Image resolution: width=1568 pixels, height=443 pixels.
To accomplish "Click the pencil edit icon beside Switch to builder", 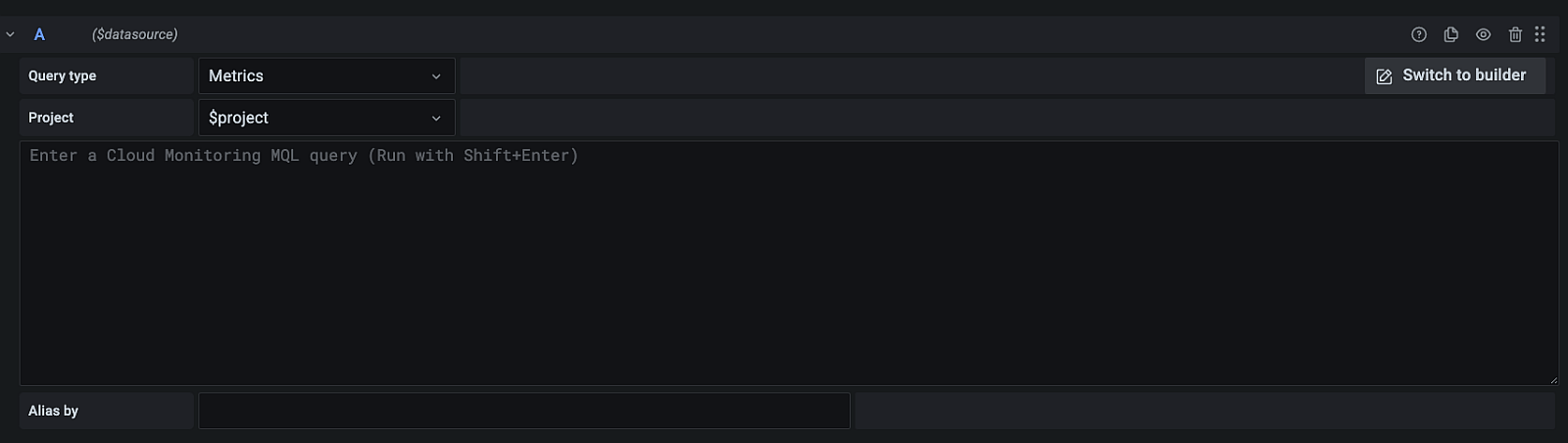I will [1384, 76].
